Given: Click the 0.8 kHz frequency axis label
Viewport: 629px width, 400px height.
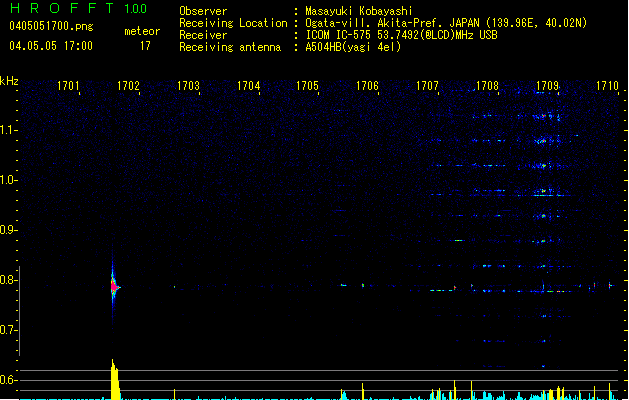Looking at the screenshot, I should (x=8, y=280).
